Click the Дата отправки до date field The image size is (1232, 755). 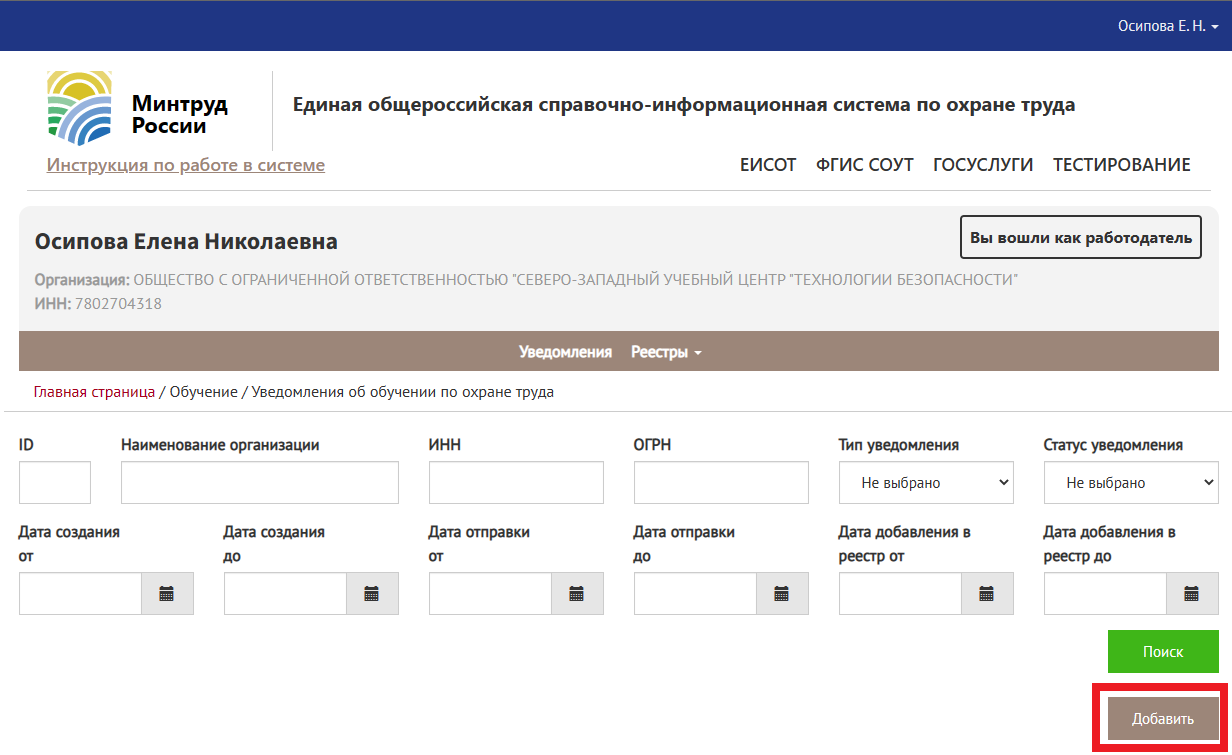(695, 594)
